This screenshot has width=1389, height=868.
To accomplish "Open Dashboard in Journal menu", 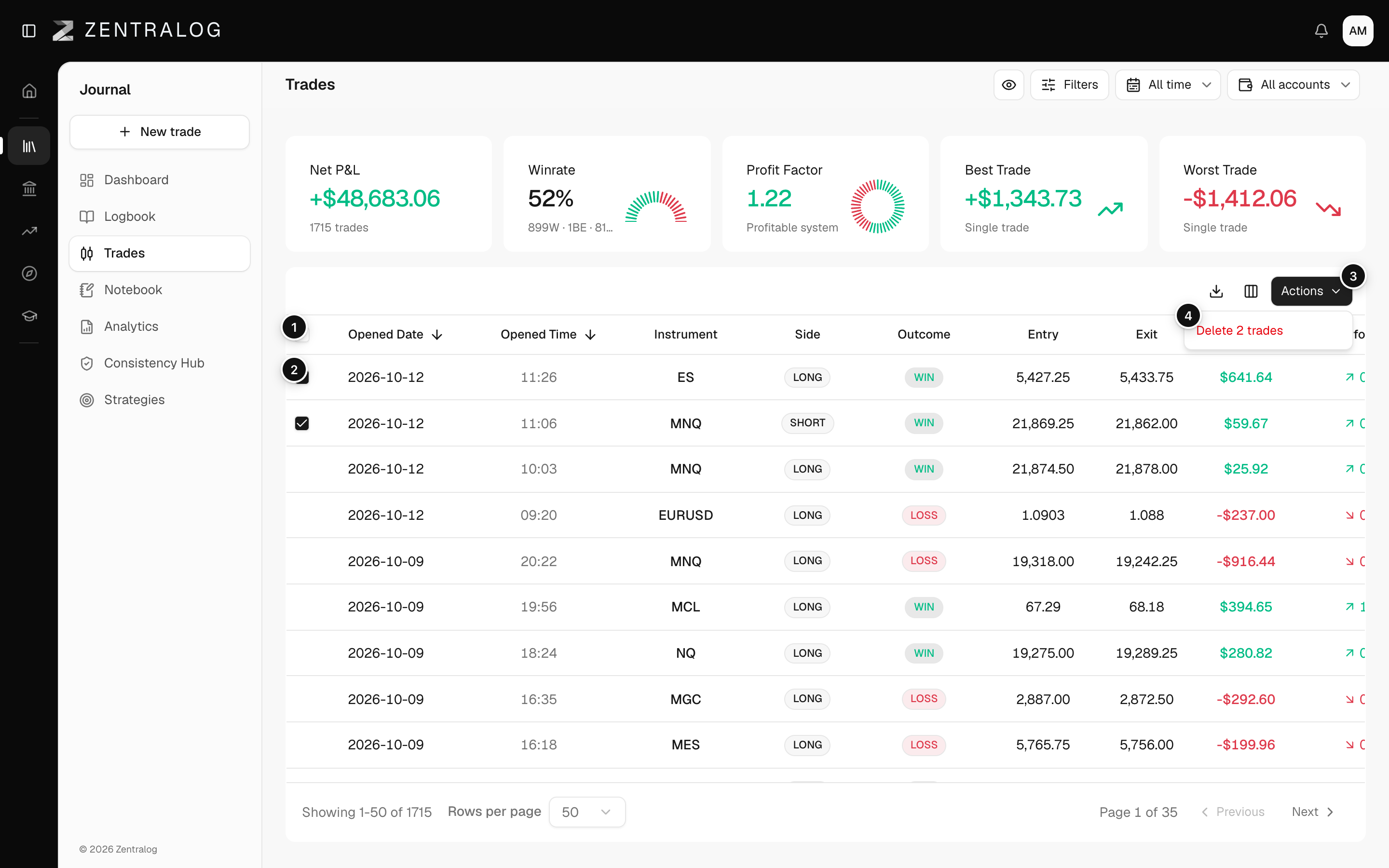I will (x=160, y=180).
